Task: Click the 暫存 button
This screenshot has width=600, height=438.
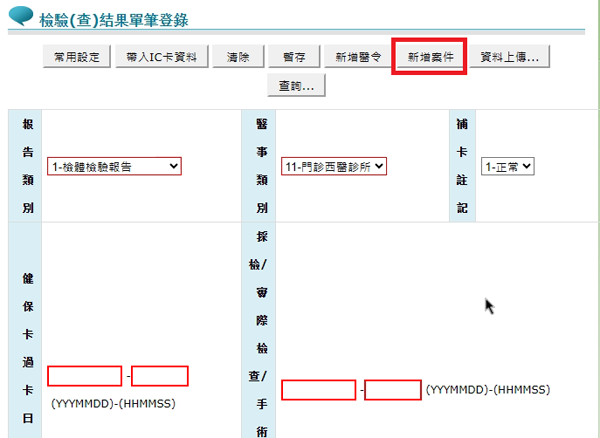Action: pos(294,57)
